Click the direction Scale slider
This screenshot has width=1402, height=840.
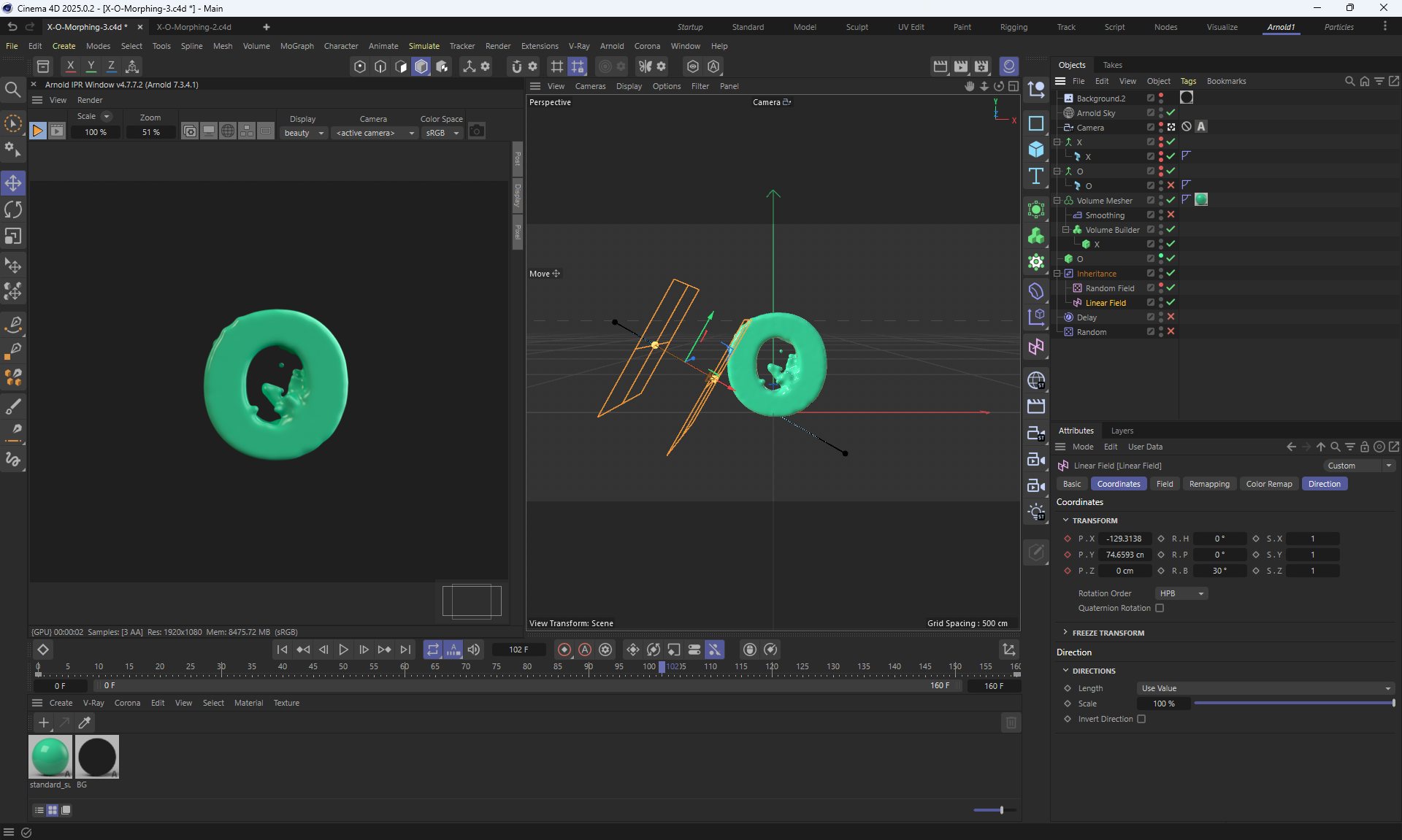pos(1293,704)
